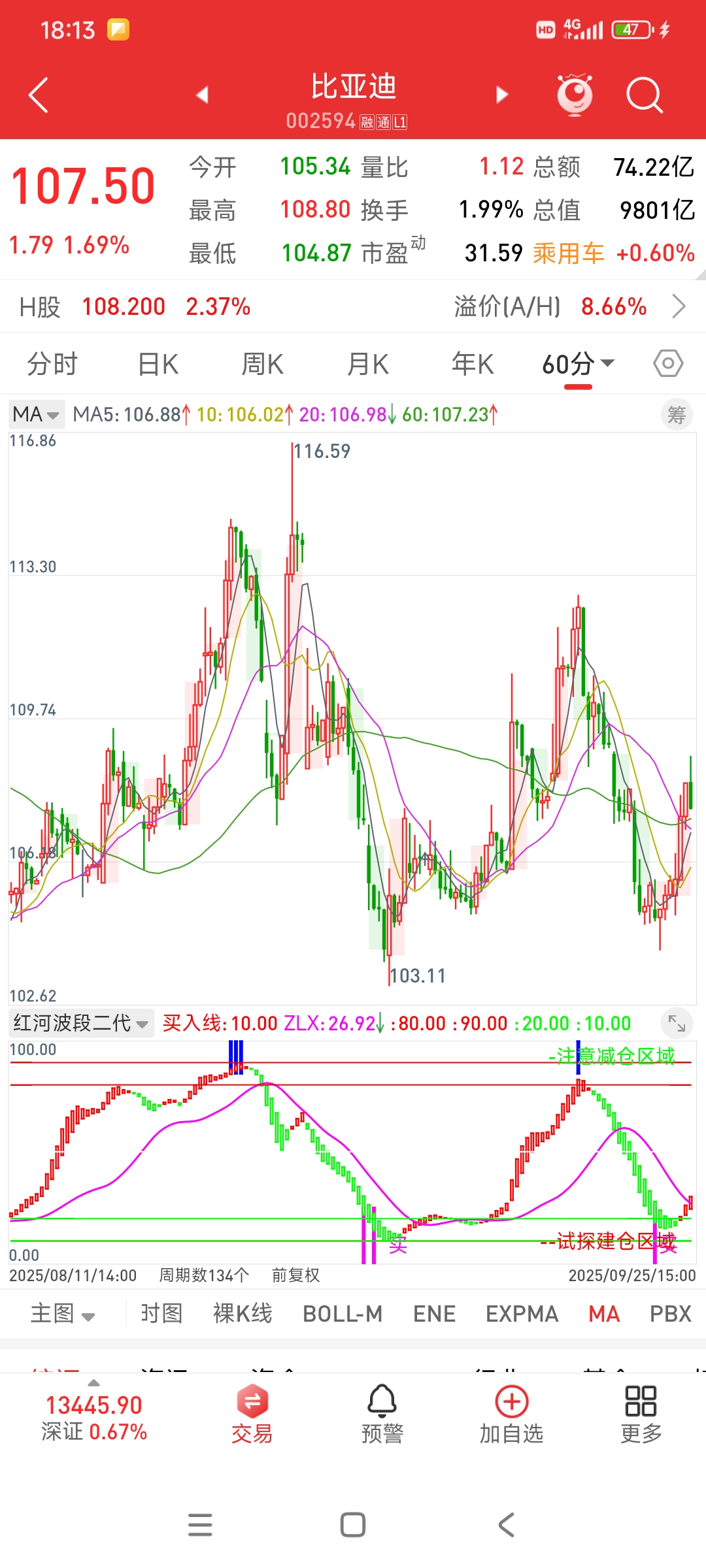Switch to 日K chart tab

coord(158,364)
